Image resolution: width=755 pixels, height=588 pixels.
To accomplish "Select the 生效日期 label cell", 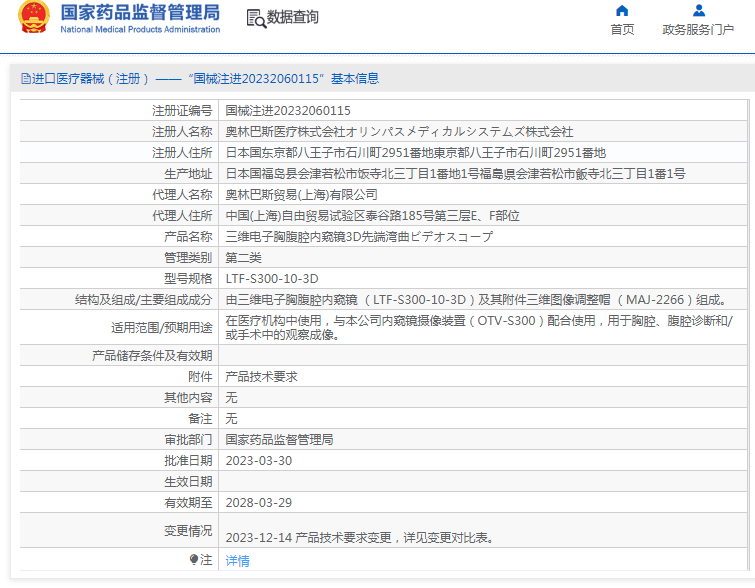I will (x=188, y=482).
